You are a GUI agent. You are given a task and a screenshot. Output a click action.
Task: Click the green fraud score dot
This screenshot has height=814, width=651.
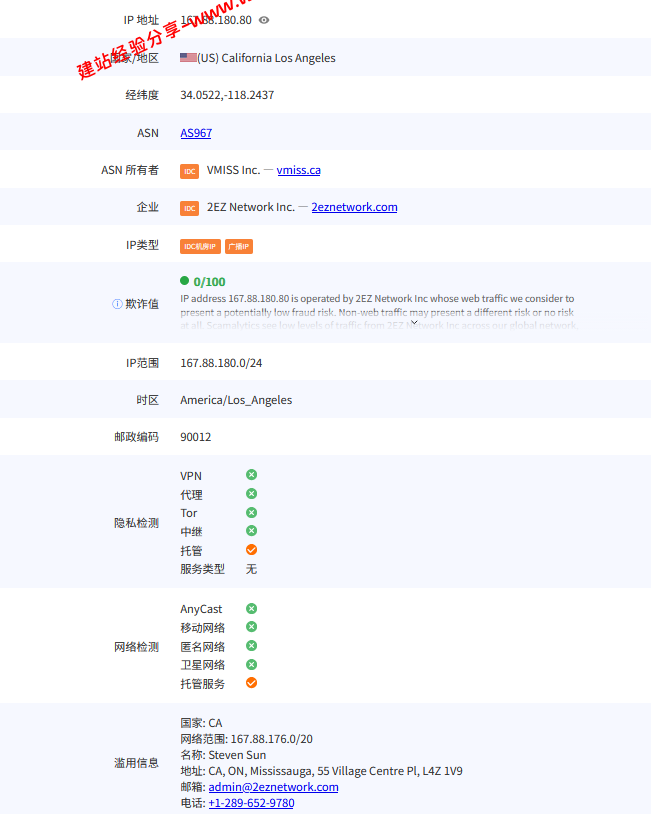coord(184,281)
